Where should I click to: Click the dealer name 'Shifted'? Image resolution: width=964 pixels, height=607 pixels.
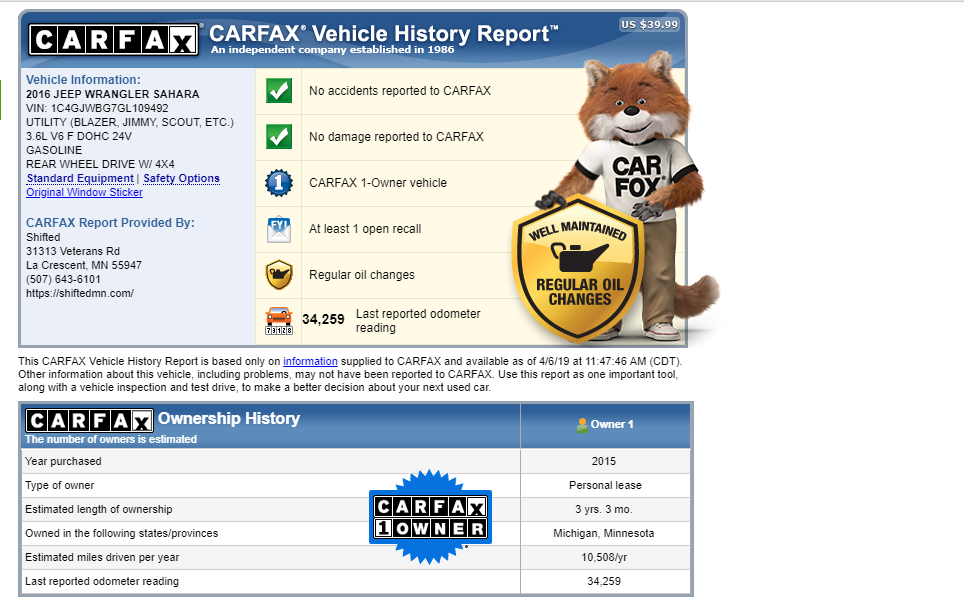point(43,237)
